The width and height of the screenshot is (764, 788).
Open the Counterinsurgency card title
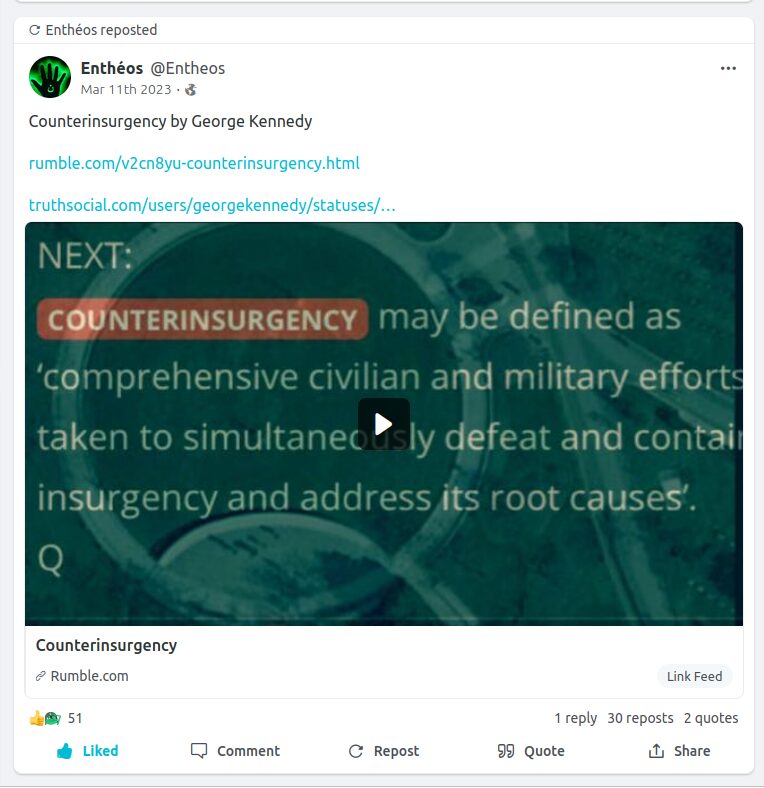click(106, 645)
